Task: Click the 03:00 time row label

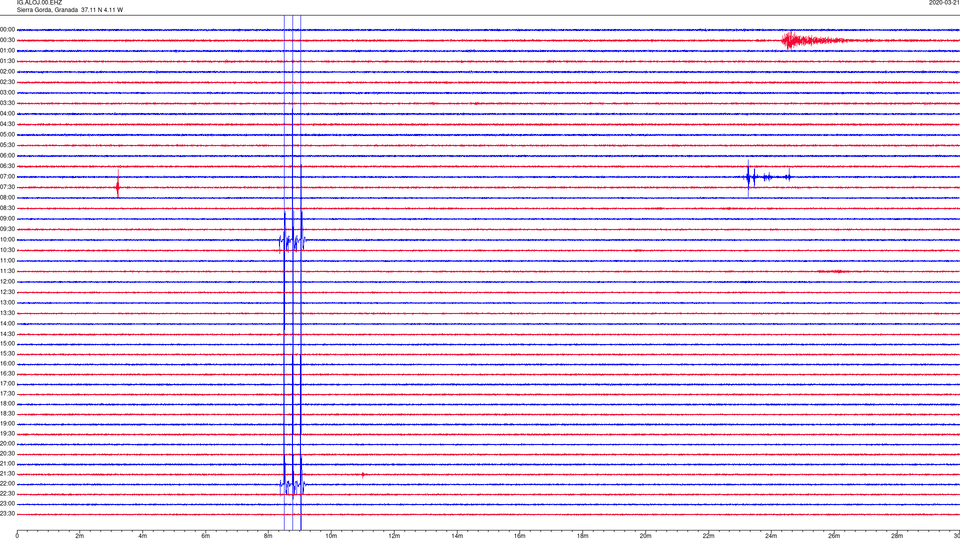Action: [7, 92]
